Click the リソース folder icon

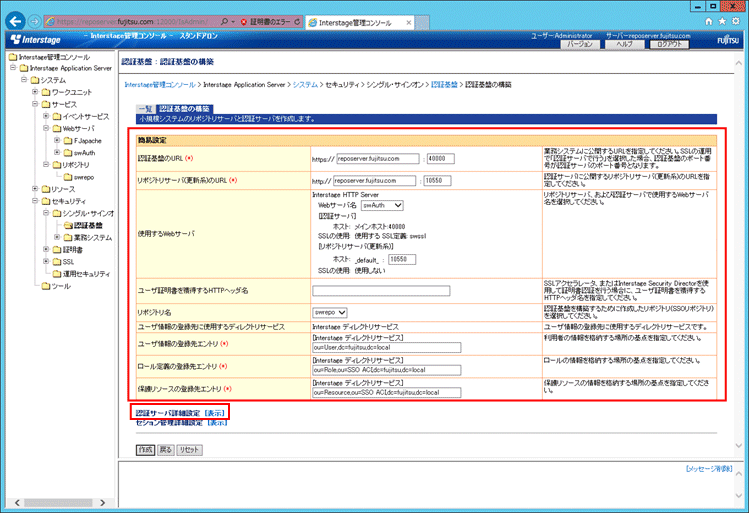pyautogui.click(x=46, y=189)
